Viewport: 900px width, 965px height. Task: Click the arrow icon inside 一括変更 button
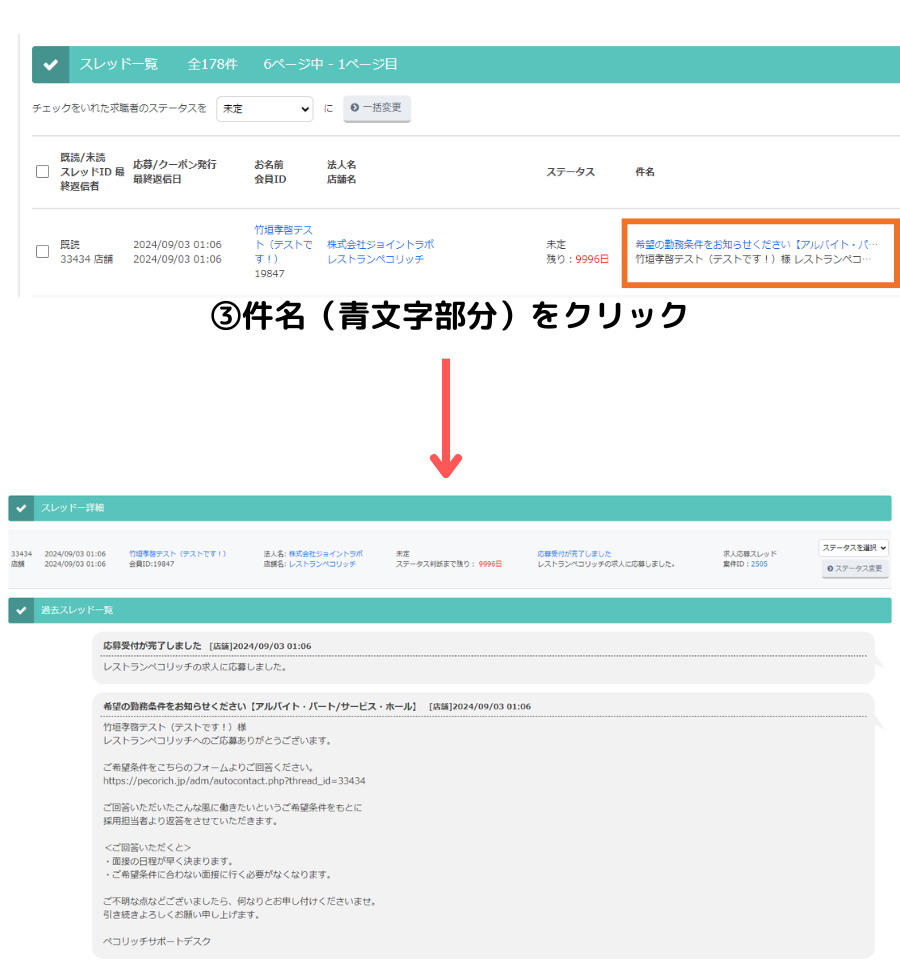tap(355, 109)
